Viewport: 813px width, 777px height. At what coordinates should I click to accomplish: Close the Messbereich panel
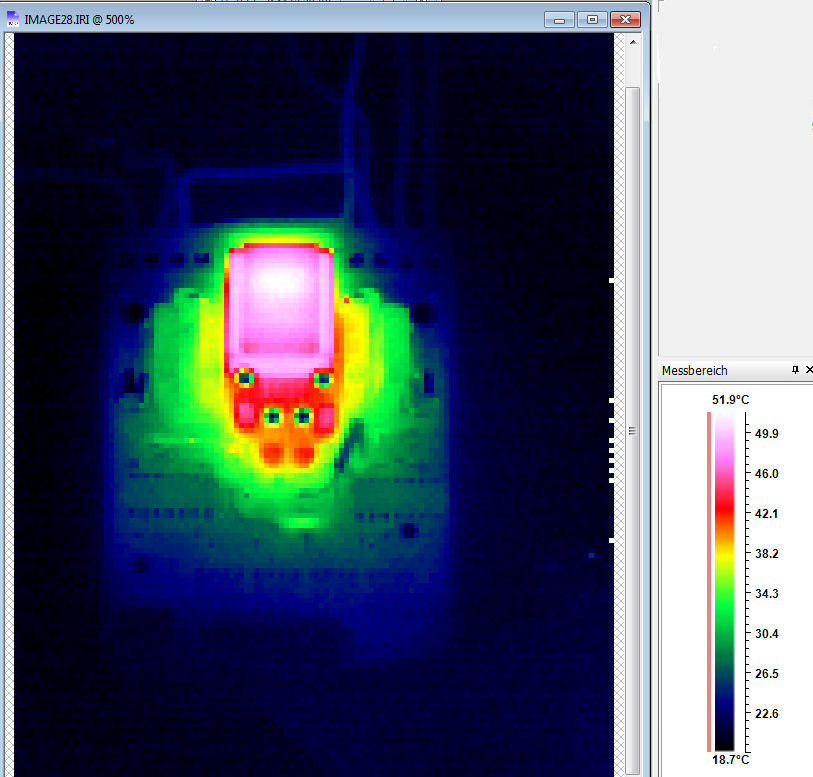pos(808,370)
